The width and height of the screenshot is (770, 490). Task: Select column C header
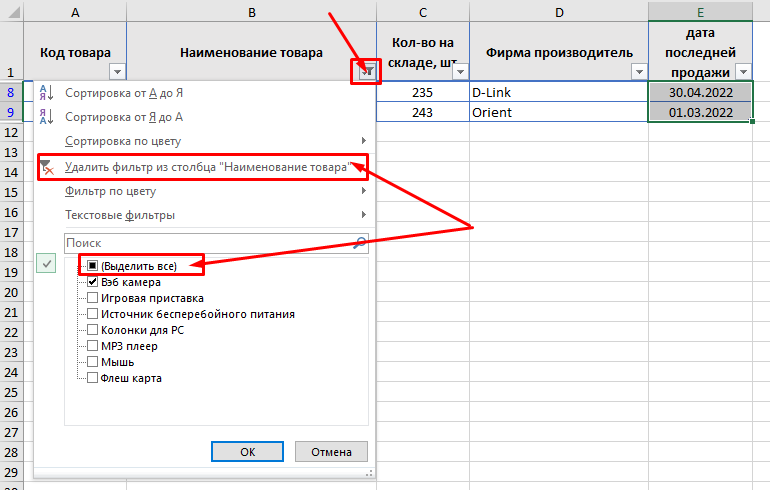click(423, 12)
